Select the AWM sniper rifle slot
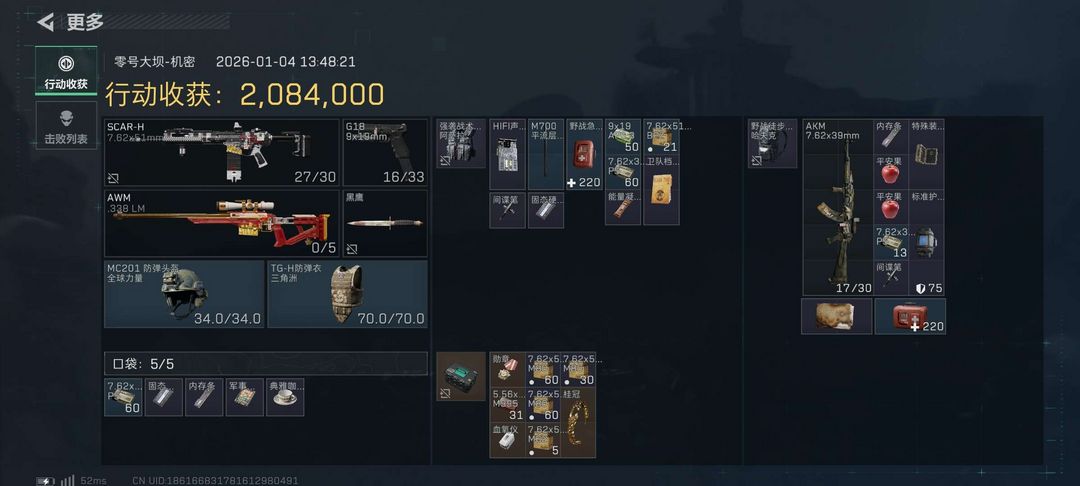The height and width of the screenshot is (486, 1080). (222, 224)
